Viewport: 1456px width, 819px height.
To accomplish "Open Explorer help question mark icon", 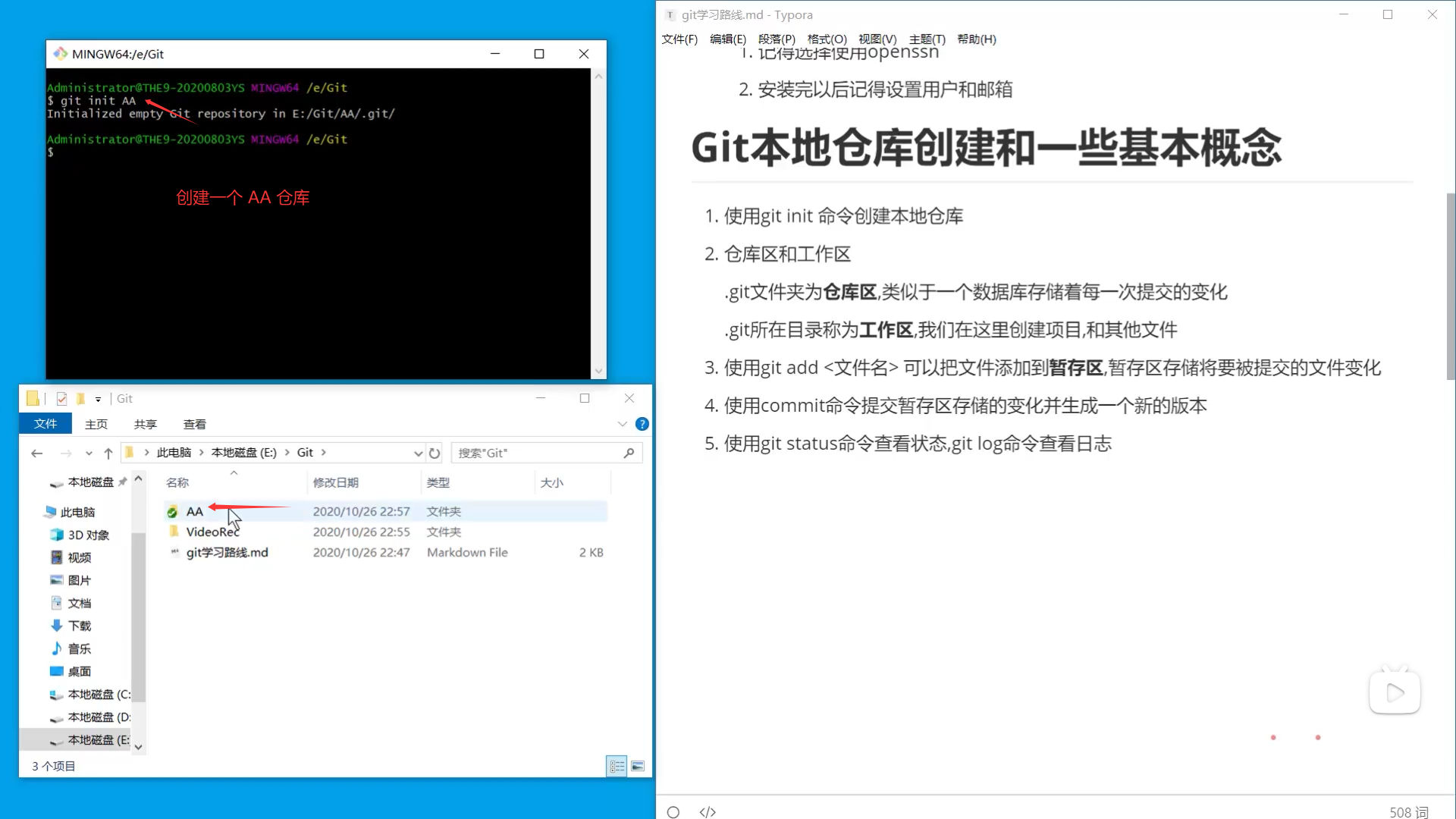I will click(x=642, y=424).
